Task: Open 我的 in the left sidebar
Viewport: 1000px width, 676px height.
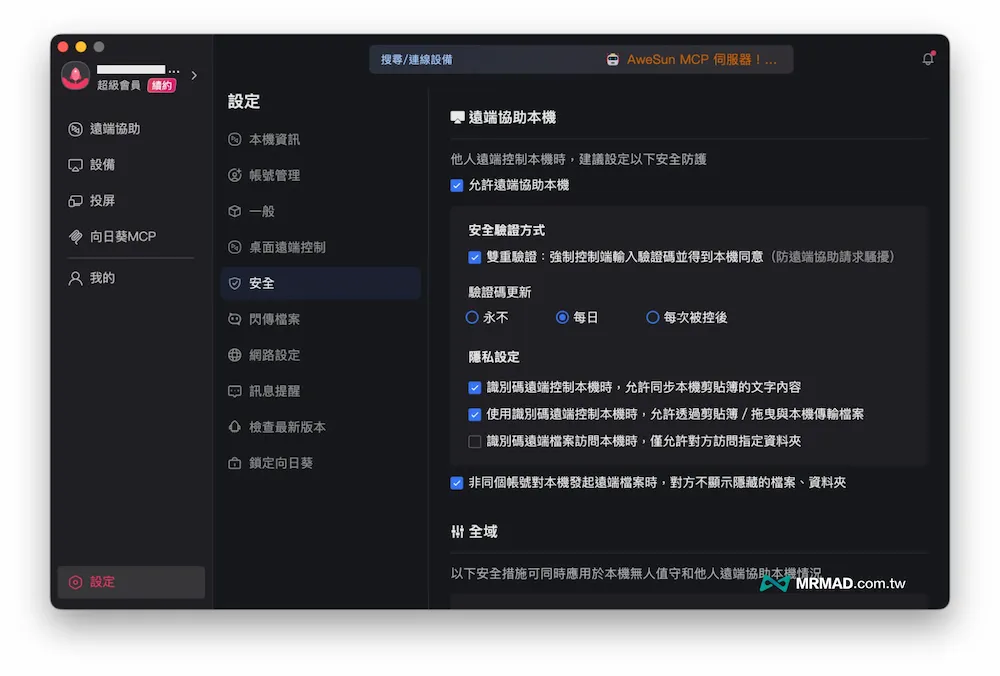Action: click(130, 278)
